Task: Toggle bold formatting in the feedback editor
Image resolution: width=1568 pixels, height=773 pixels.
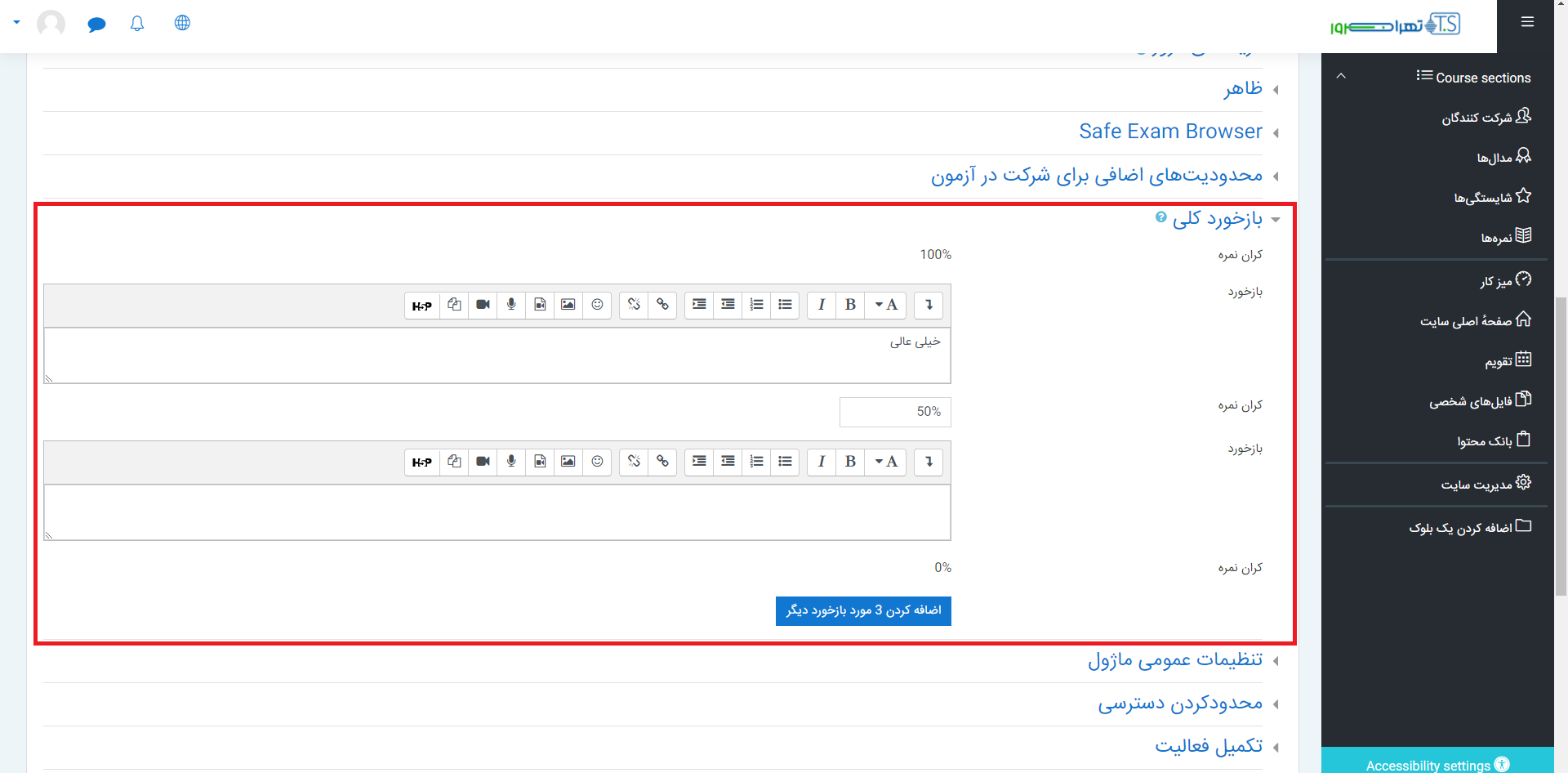Action: (x=850, y=305)
